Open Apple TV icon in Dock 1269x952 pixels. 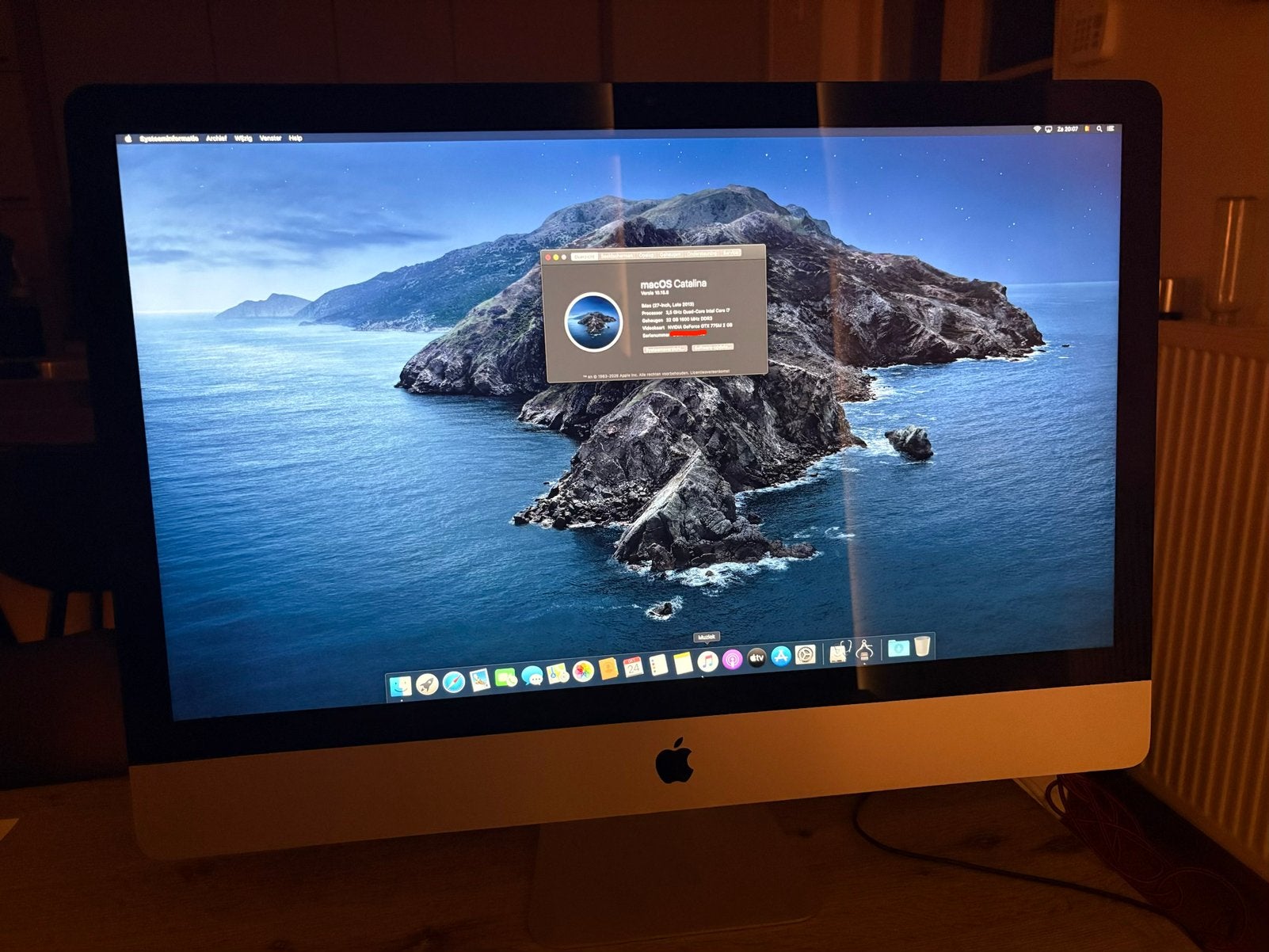click(x=756, y=657)
